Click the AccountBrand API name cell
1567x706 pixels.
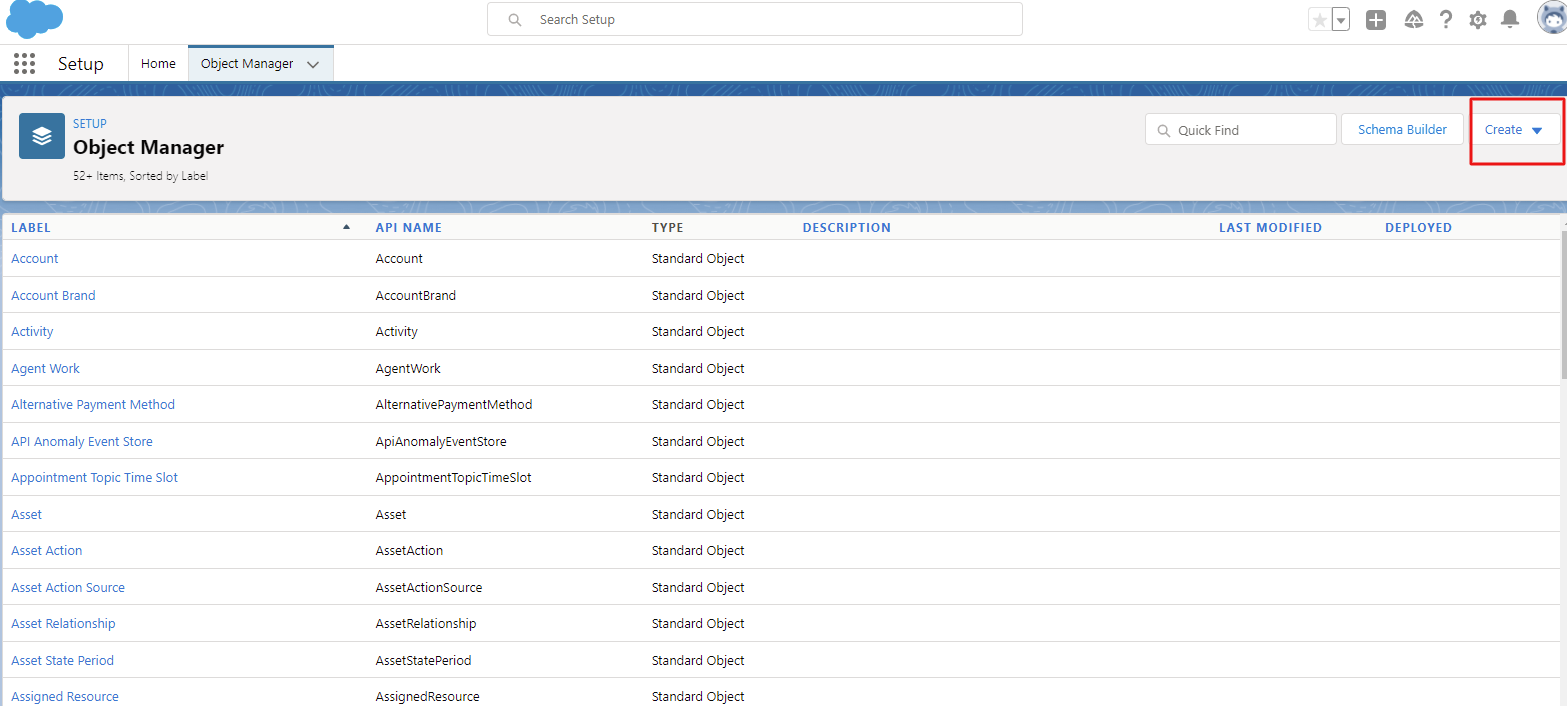[x=416, y=296]
